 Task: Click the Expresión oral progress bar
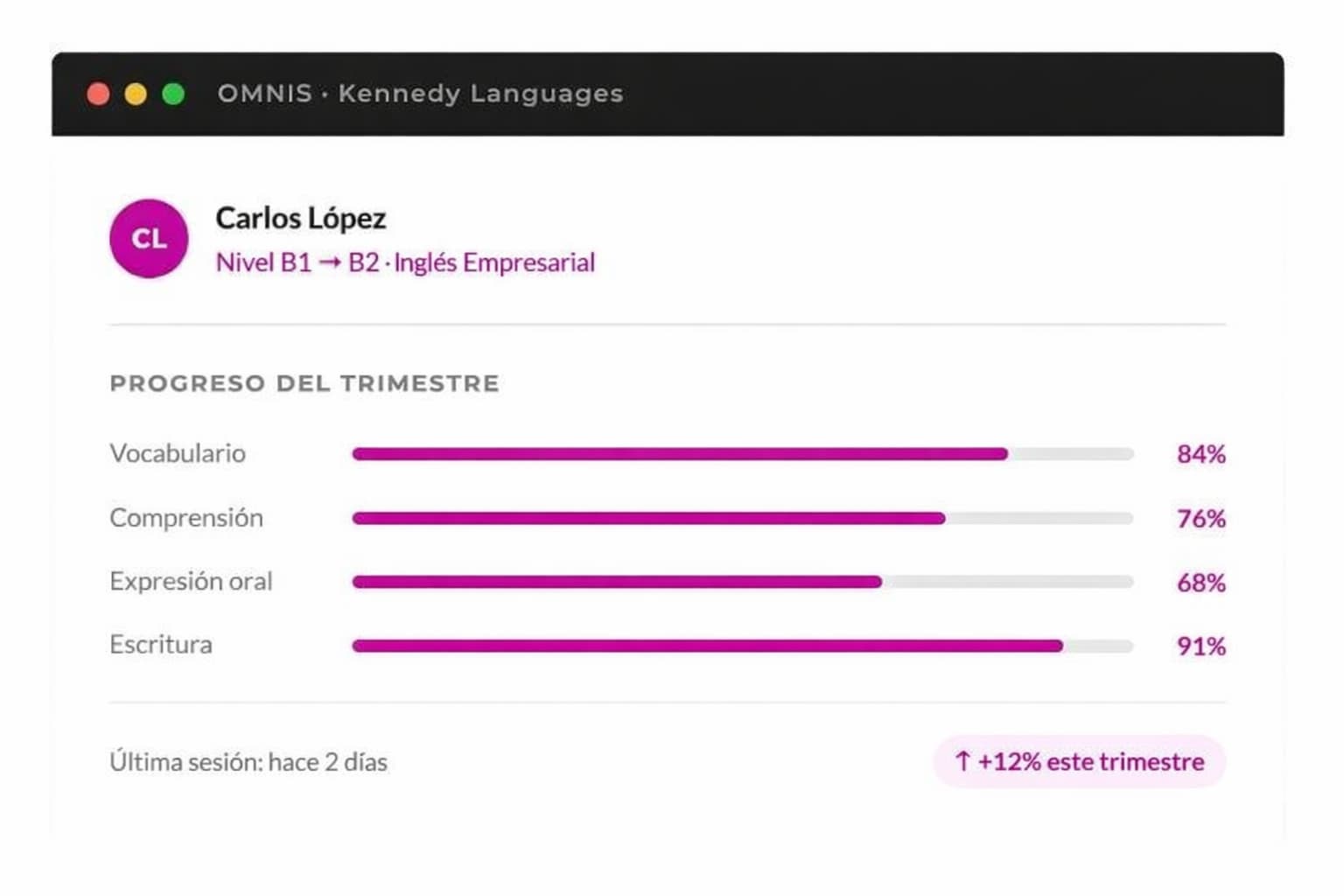point(742,582)
